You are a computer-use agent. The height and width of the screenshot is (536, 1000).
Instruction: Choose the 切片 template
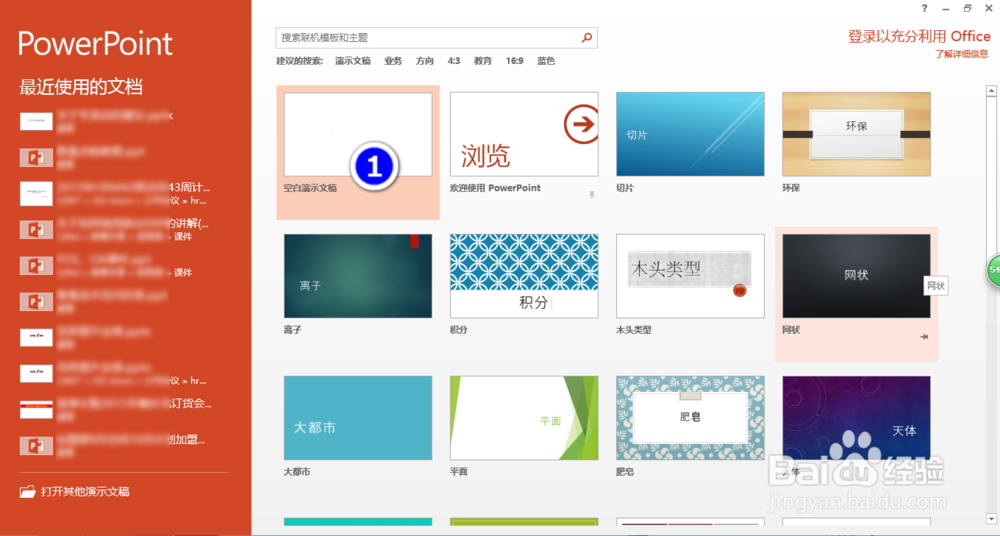pos(690,134)
